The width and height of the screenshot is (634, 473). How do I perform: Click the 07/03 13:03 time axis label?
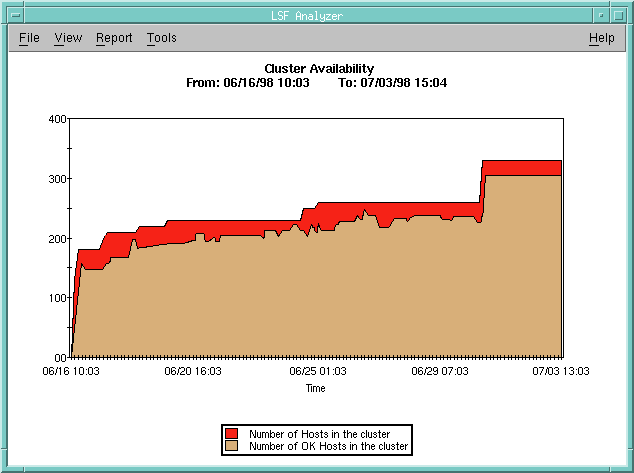(x=561, y=371)
